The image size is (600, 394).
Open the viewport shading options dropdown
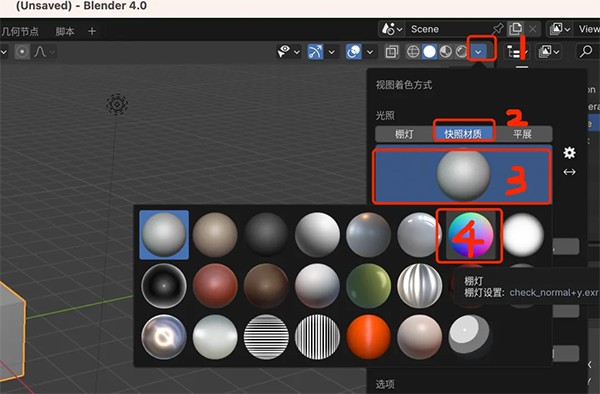pyautogui.click(x=478, y=52)
